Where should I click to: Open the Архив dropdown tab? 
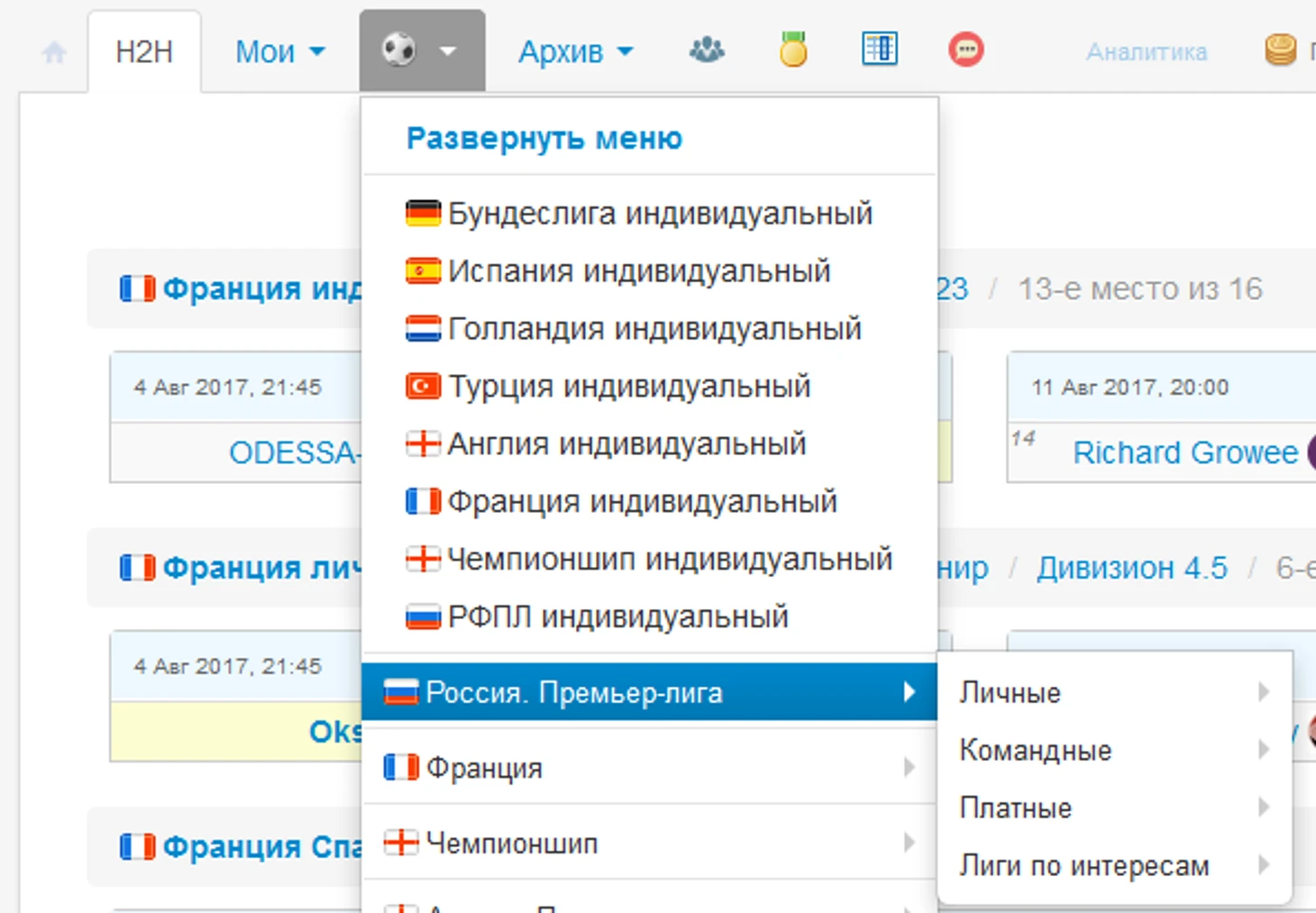pyautogui.click(x=575, y=51)
